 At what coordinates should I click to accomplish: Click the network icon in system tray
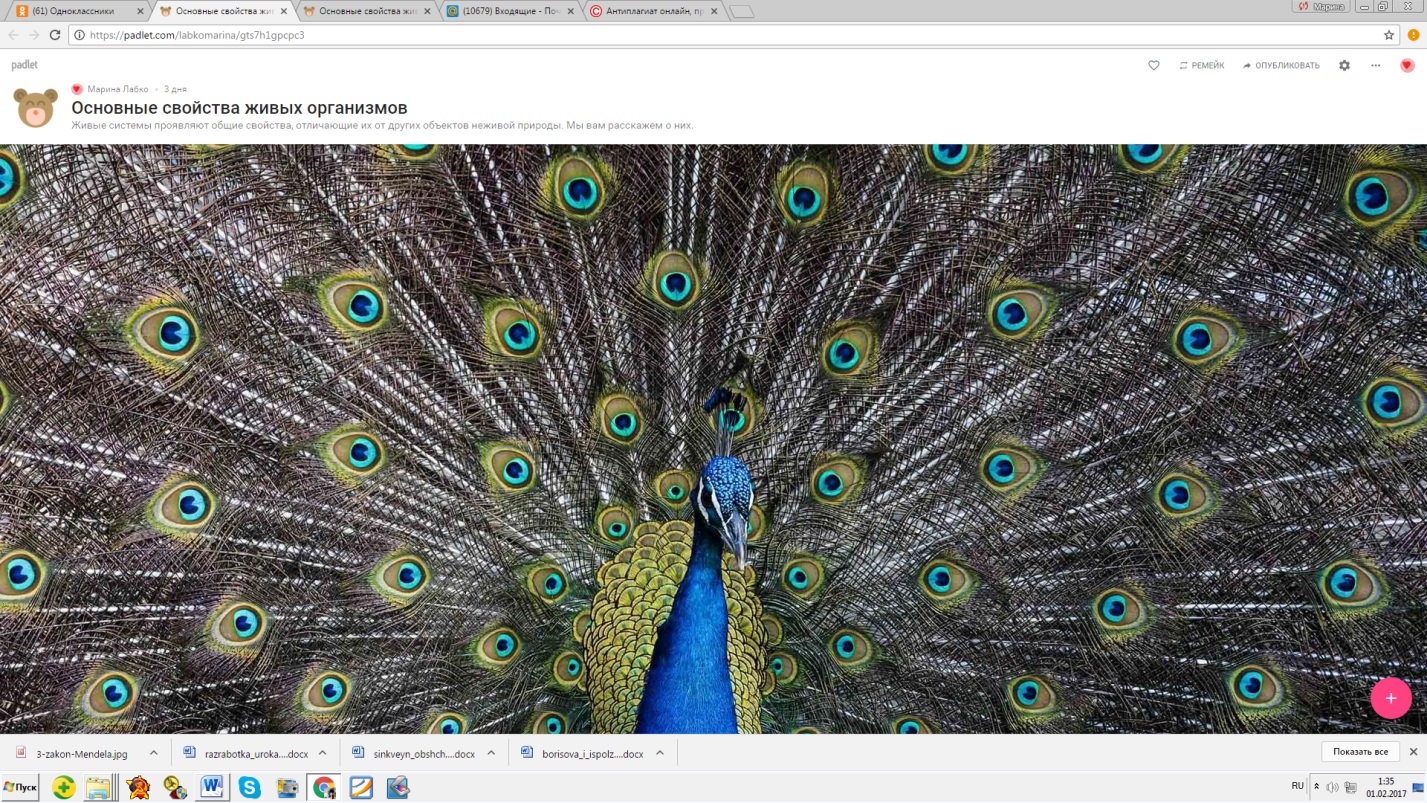[x=1349, y=787]
